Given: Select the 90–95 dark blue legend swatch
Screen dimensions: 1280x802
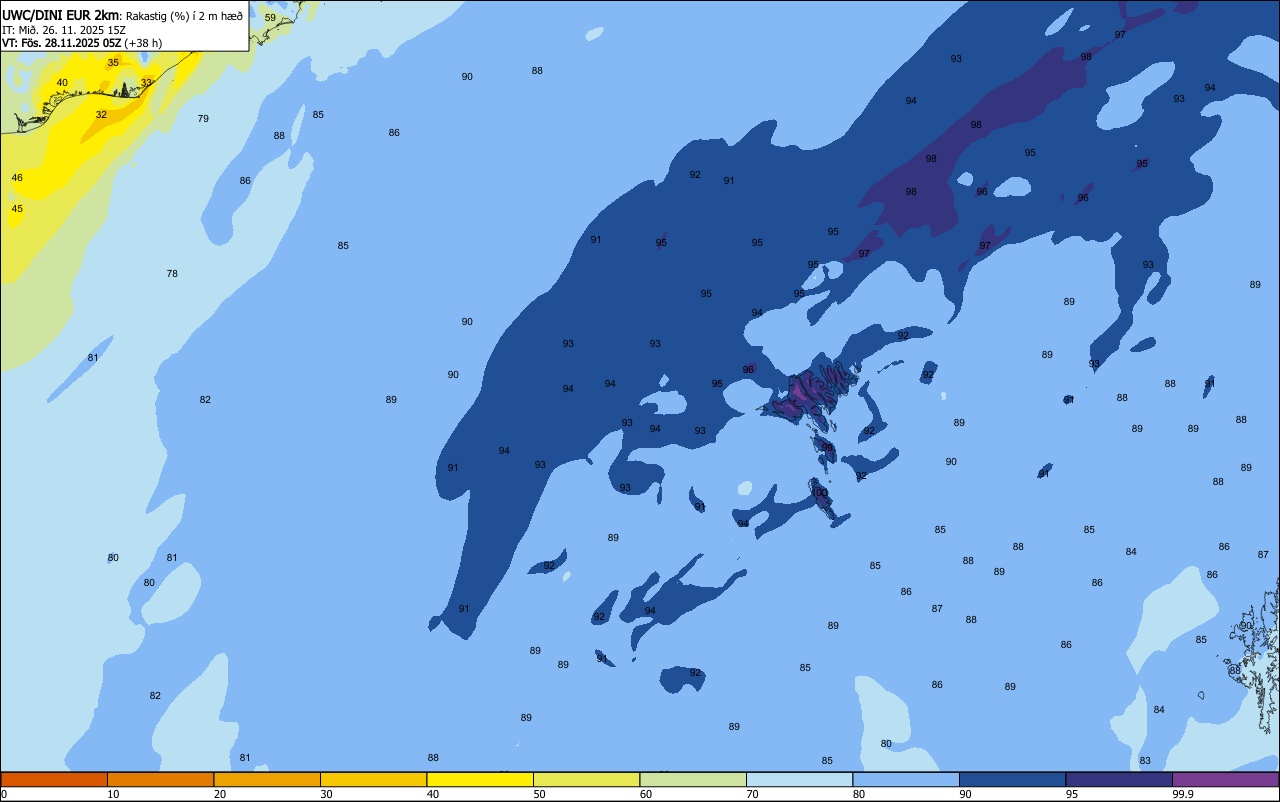Looking at the screenshot, I should pos(1012,779).
